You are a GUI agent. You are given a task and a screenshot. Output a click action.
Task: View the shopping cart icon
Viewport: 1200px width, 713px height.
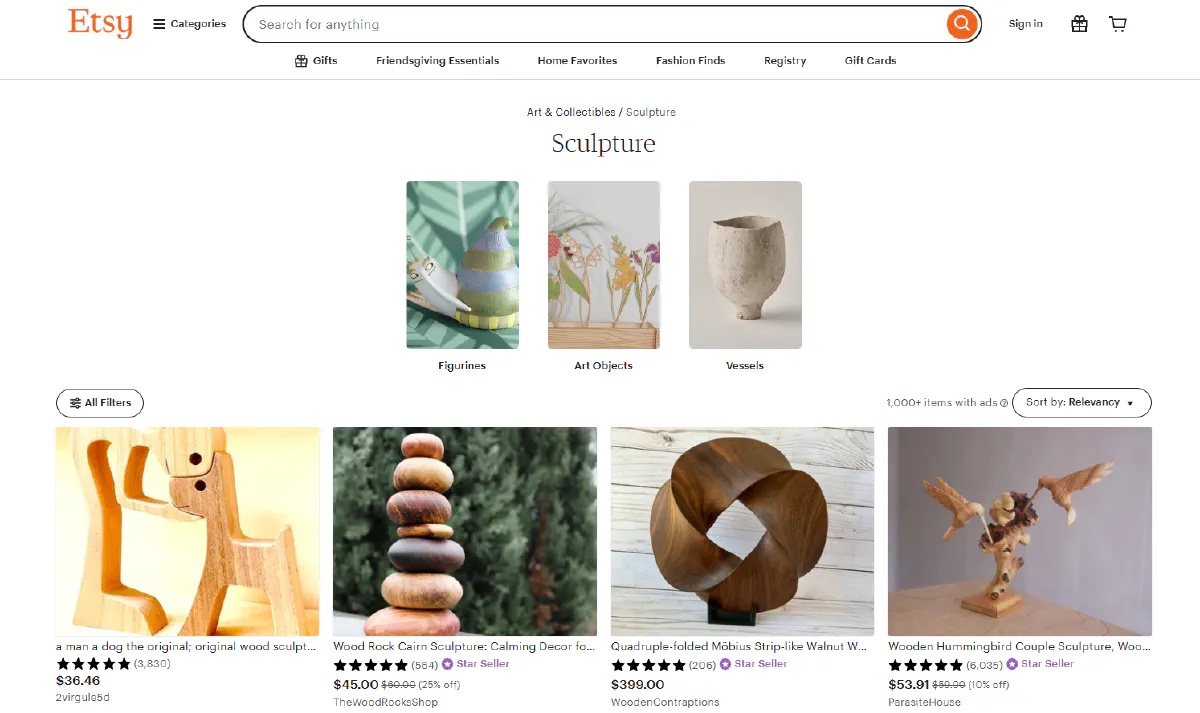click(1117, 23)
